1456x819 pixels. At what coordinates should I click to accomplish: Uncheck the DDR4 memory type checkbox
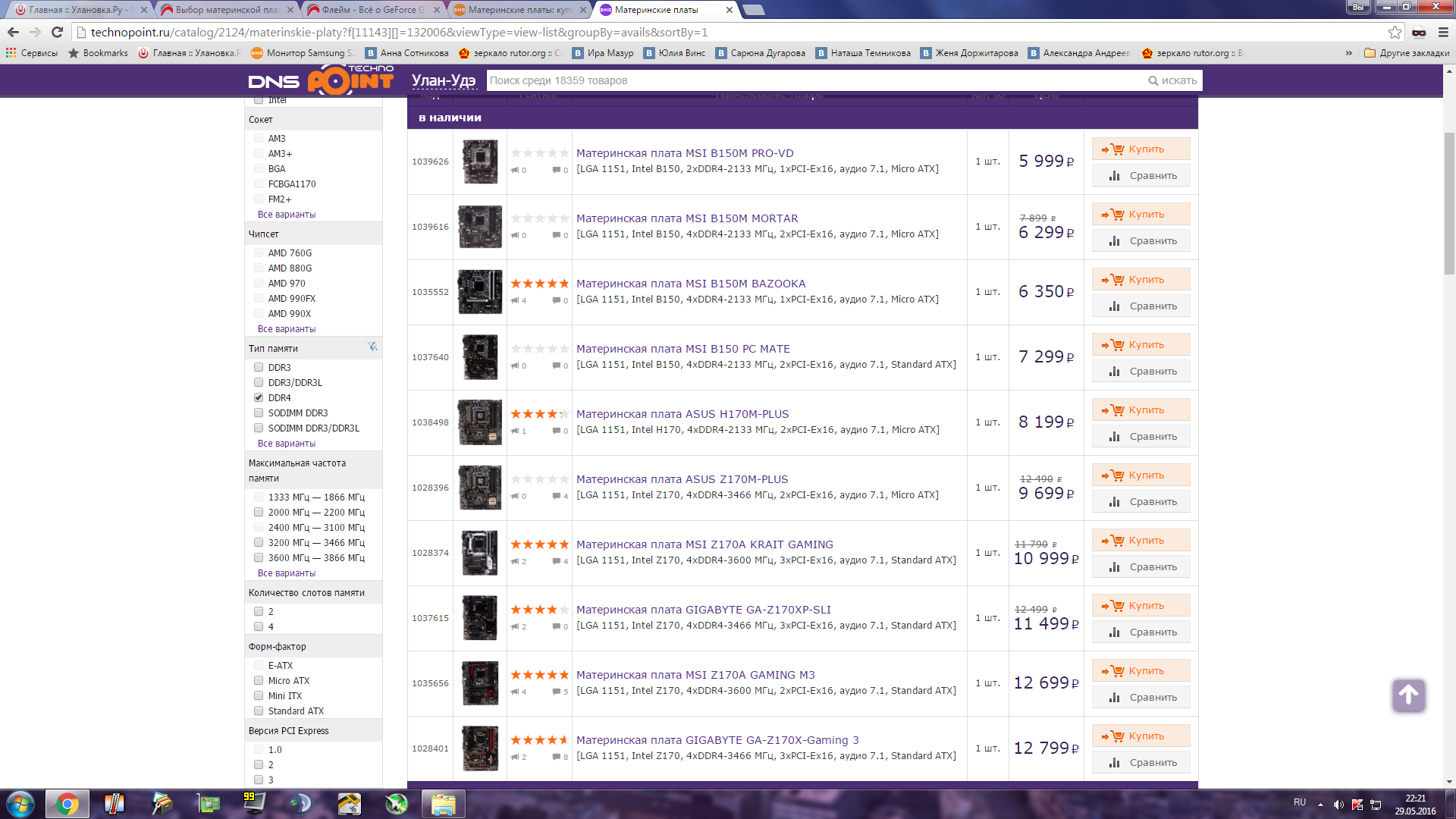click(x=259, y=397)
